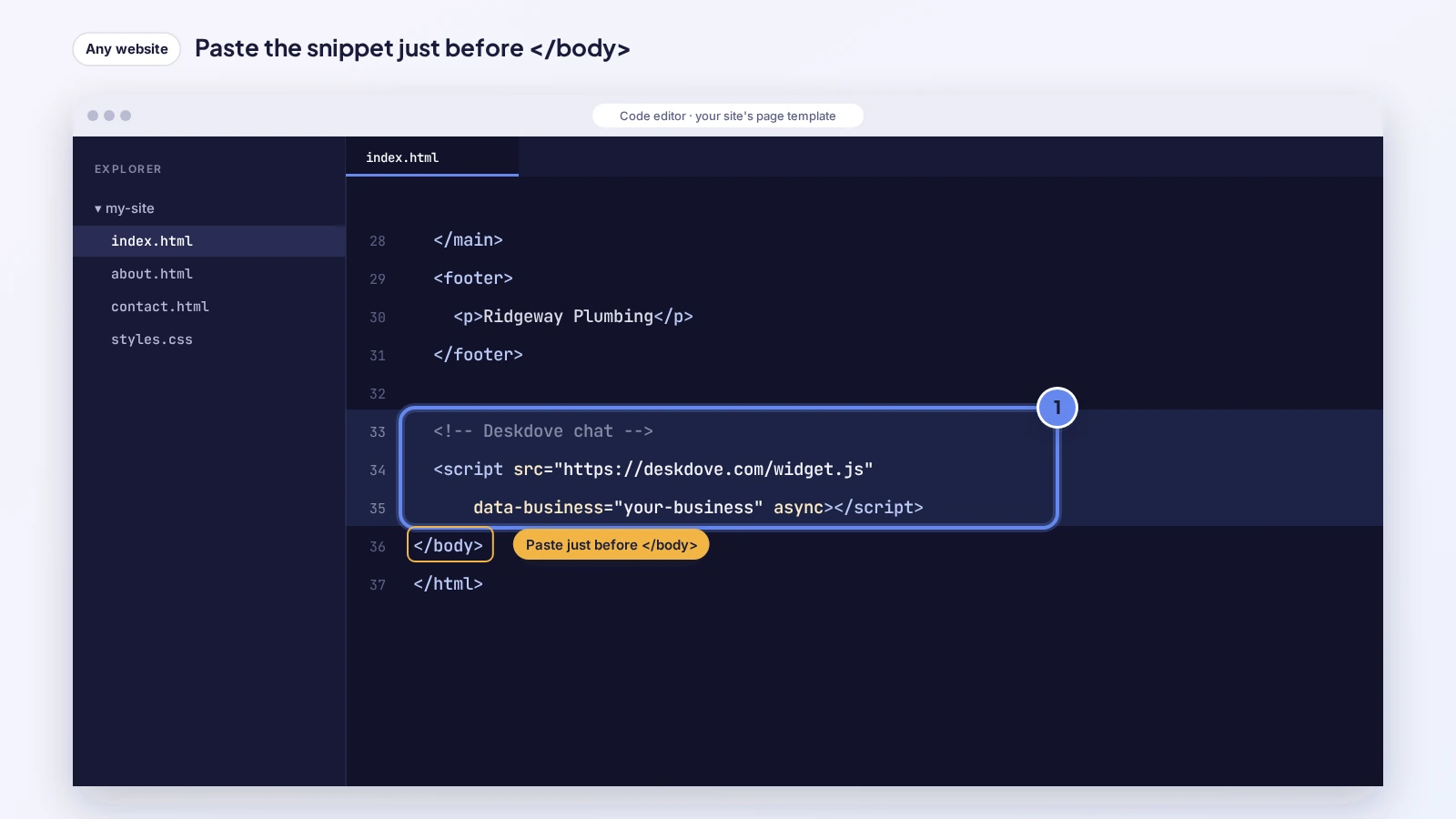This screenshot has width=1456, height=819.
Task: Click line number 35
Action: 378,509
